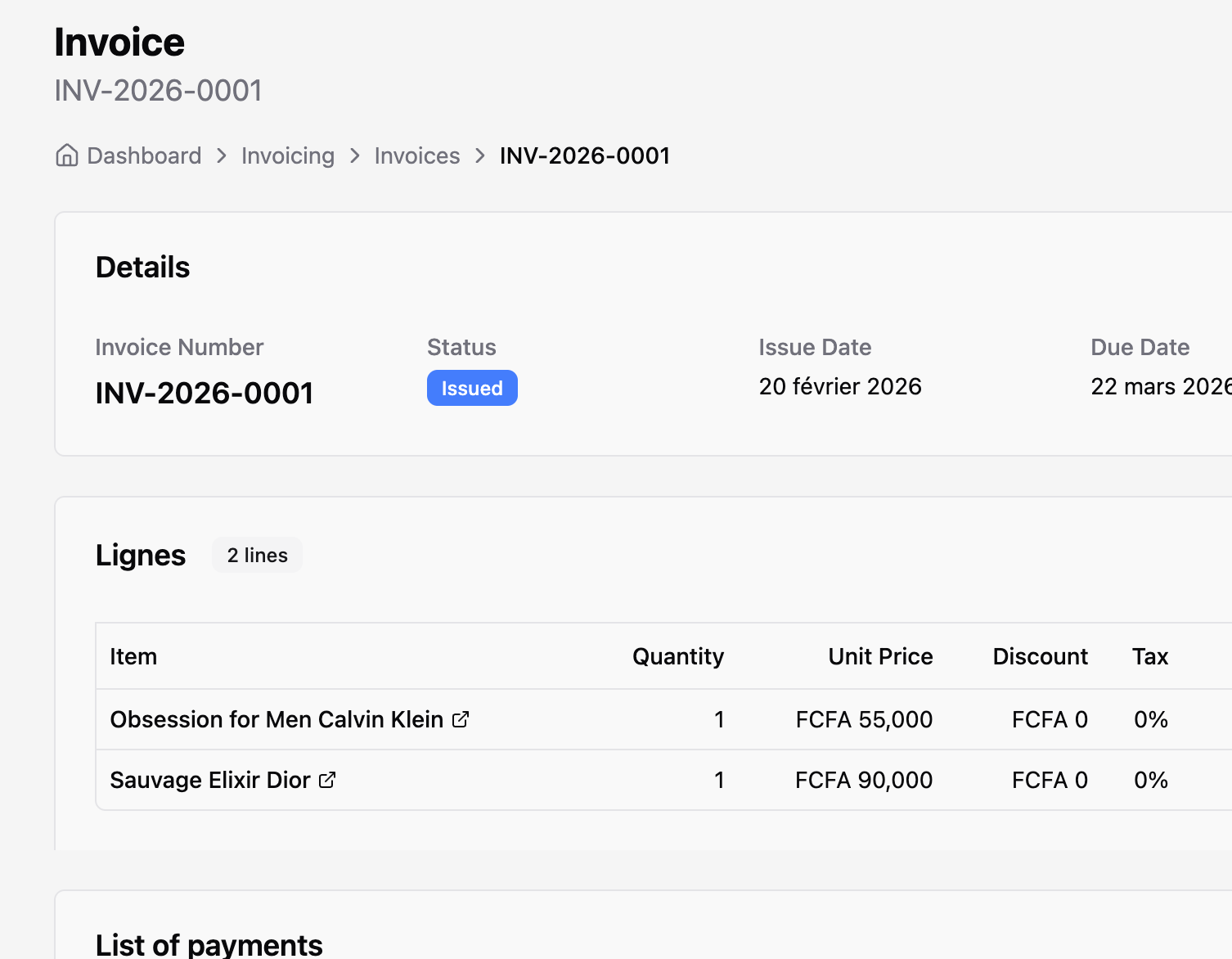The height and width of the screenshot is (959, 1232).
Task: Click the Issued status badge
Action: click(472, 388)
